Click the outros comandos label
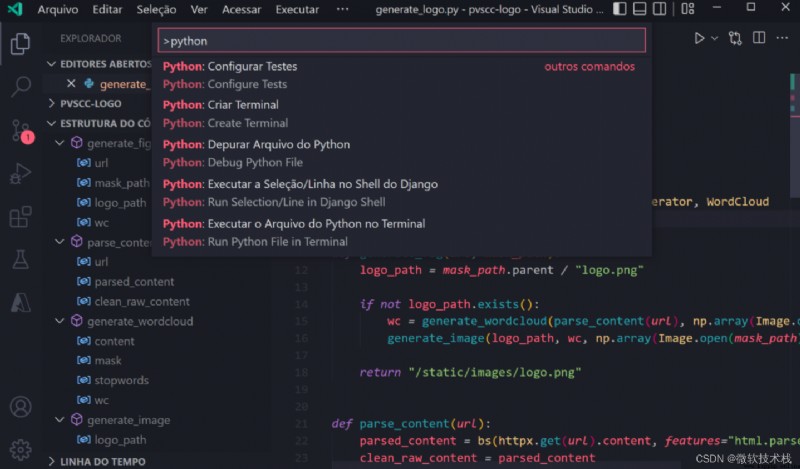800x469 pixels. tap(589, 66)
